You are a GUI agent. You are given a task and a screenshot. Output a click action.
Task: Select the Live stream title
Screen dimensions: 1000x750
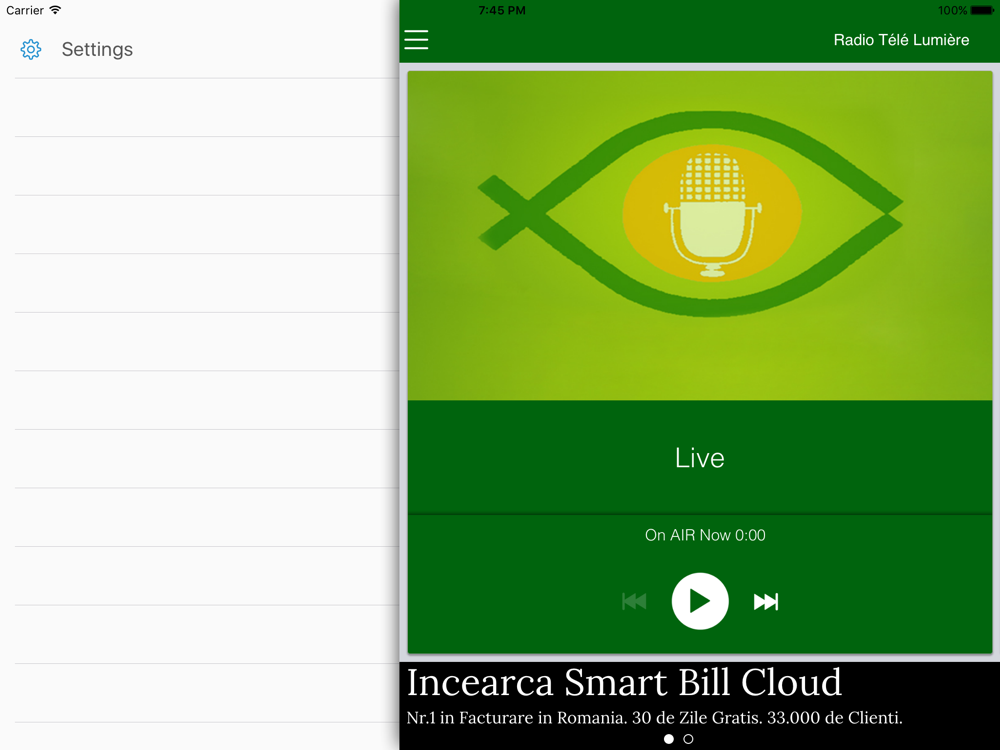(699, 458)
